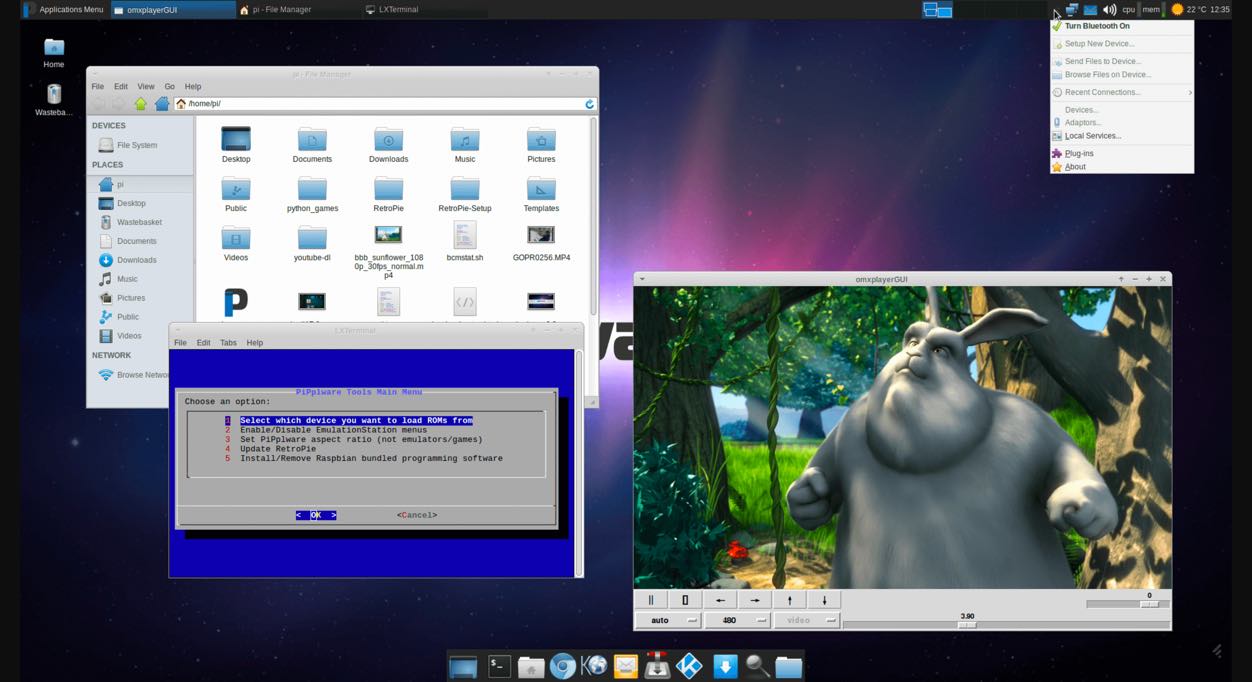Launch the terminal from the dock
This screenshot has width=1252, height=682.
click(x=499, y=666)
